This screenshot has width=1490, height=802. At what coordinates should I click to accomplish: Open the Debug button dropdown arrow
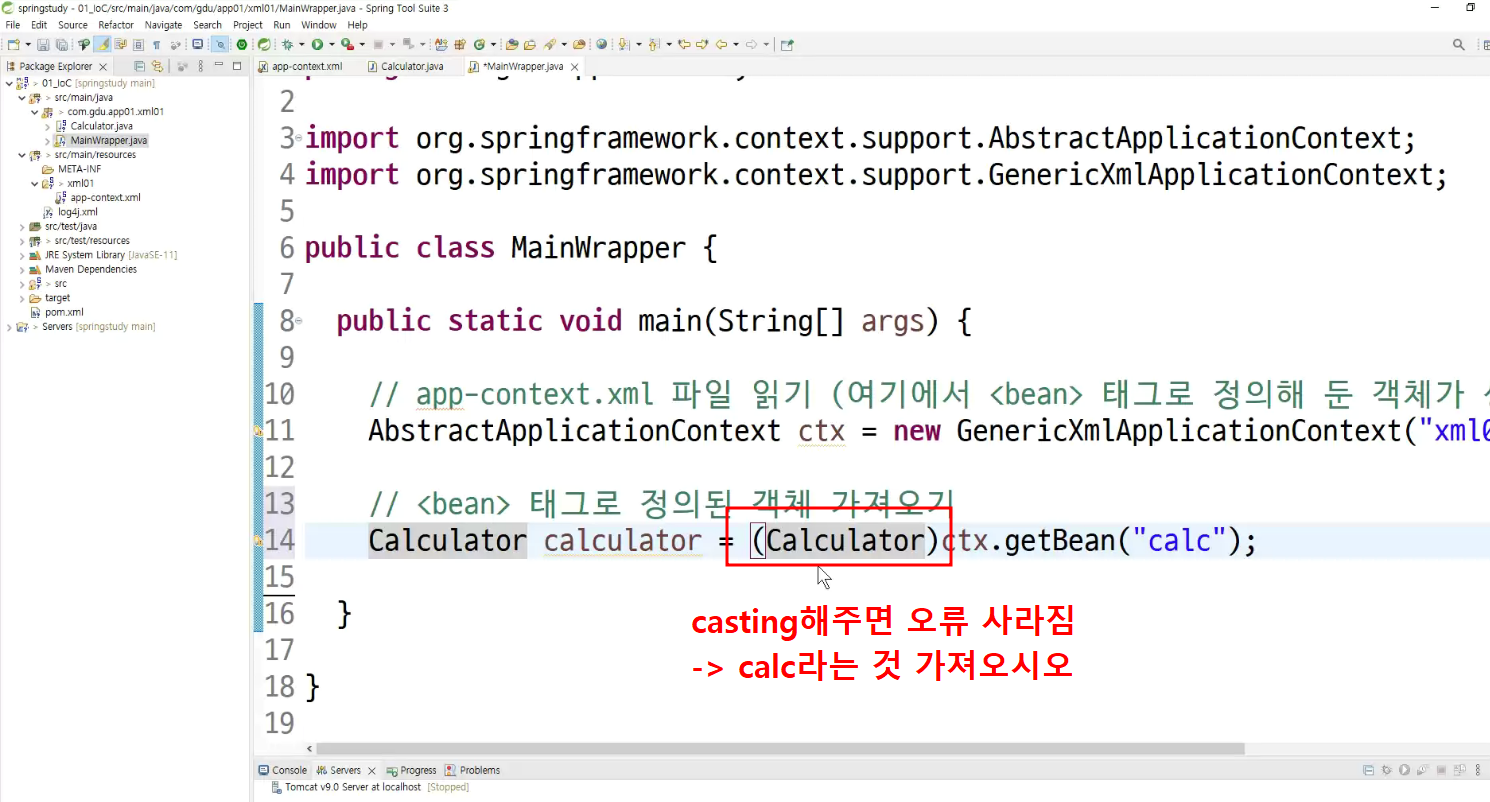tap(302, 44)
